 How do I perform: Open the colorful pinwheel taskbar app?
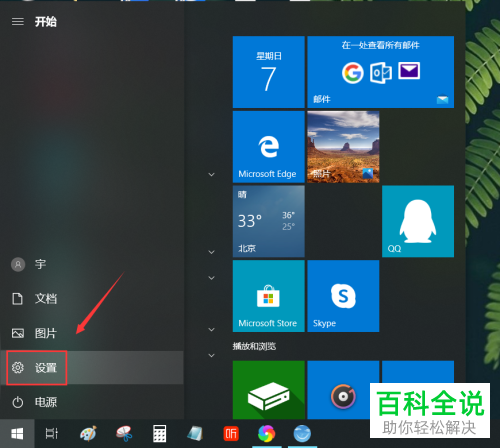pos(267,434)
